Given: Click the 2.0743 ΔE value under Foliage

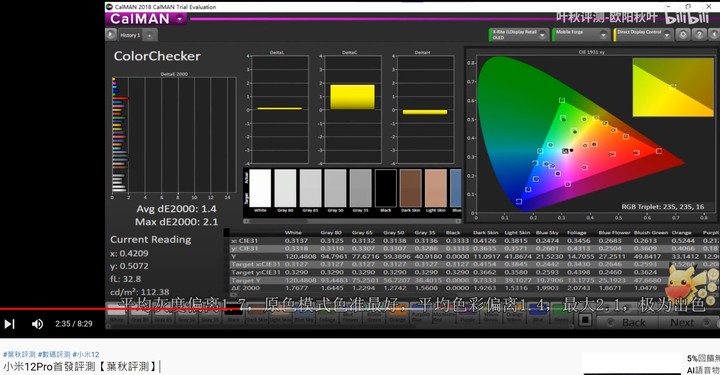Looking at the screenshot, I should point(578,288).
